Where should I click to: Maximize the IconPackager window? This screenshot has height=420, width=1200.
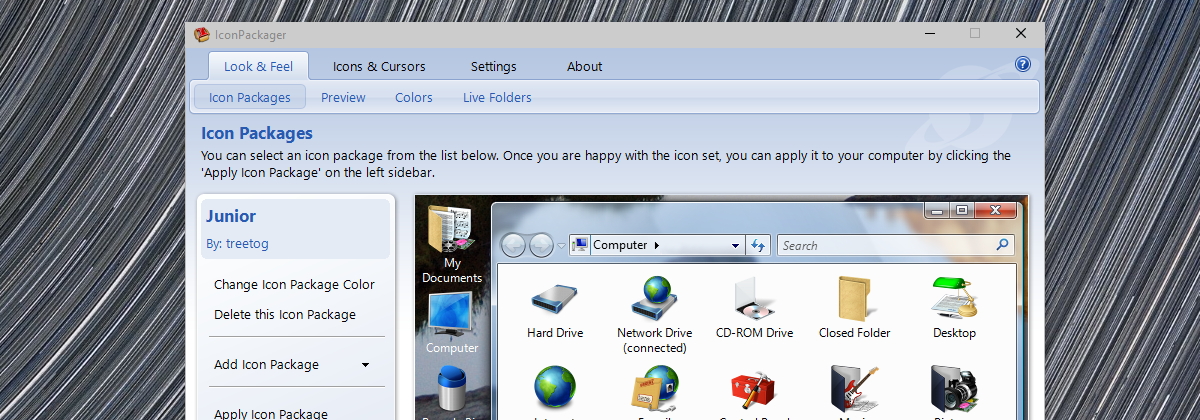[x=975, y=33]
